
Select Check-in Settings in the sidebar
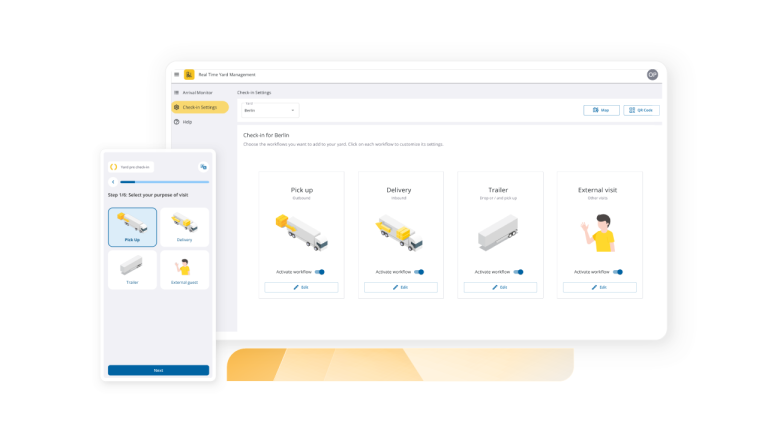(199, 107)
